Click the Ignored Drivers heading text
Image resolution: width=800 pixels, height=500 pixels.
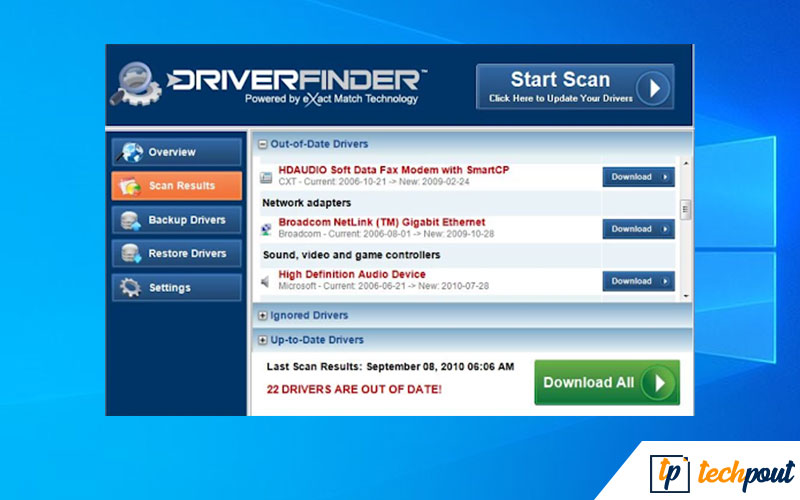(309, 315)
